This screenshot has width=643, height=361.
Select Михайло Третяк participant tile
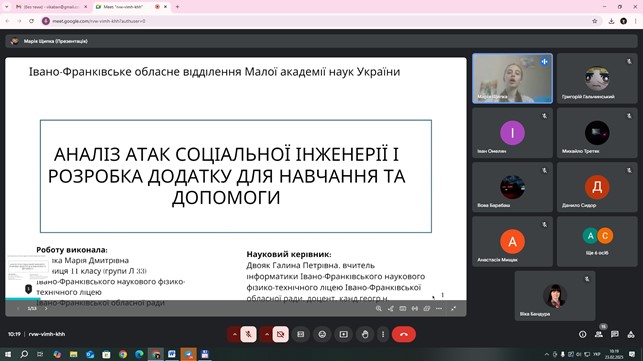tap(597, 133)
